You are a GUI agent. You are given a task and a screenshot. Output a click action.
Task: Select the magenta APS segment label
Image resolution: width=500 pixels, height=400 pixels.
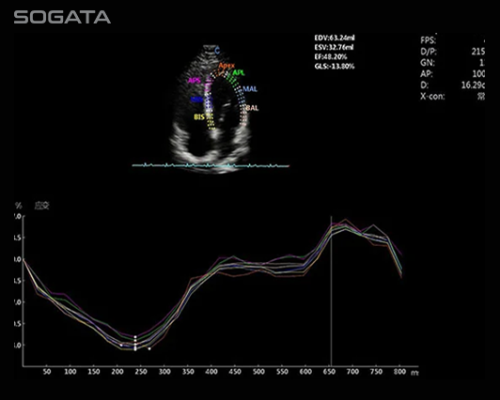195,81
